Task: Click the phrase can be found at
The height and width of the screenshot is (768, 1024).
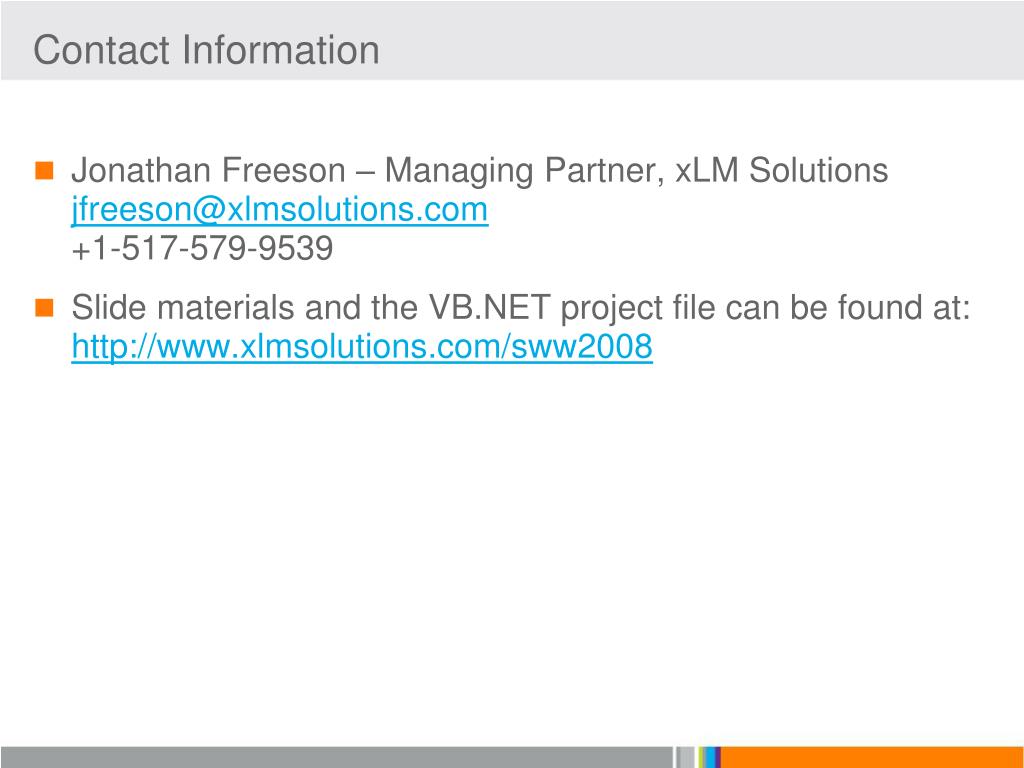Action: [842, 307]
